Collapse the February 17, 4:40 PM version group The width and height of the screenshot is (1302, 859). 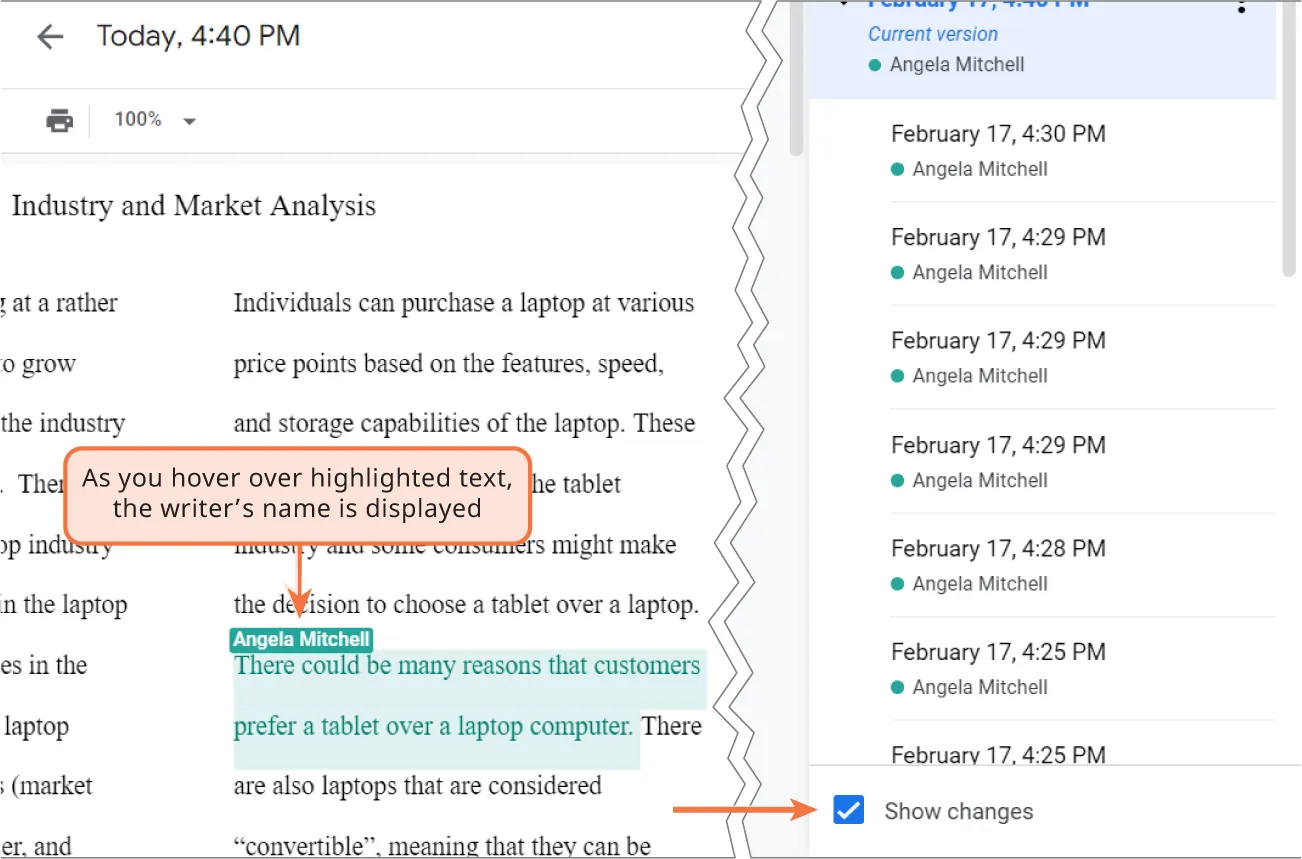(x=843, y=5)
